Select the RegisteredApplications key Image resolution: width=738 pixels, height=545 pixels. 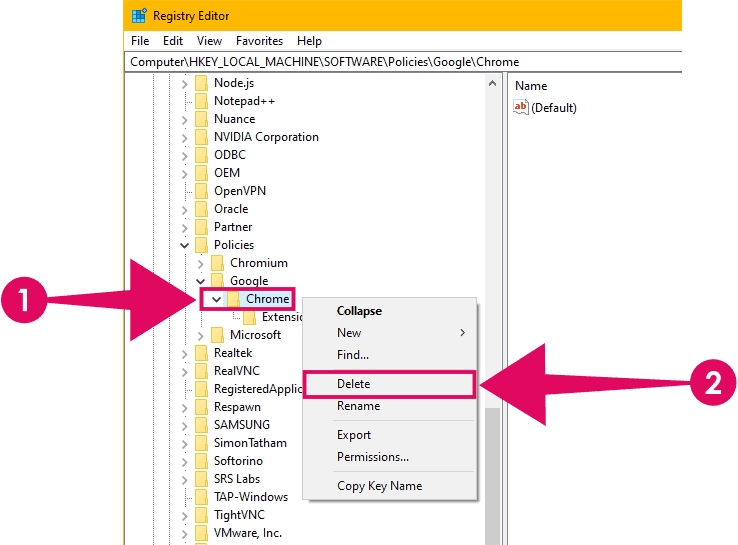(257, 389)
